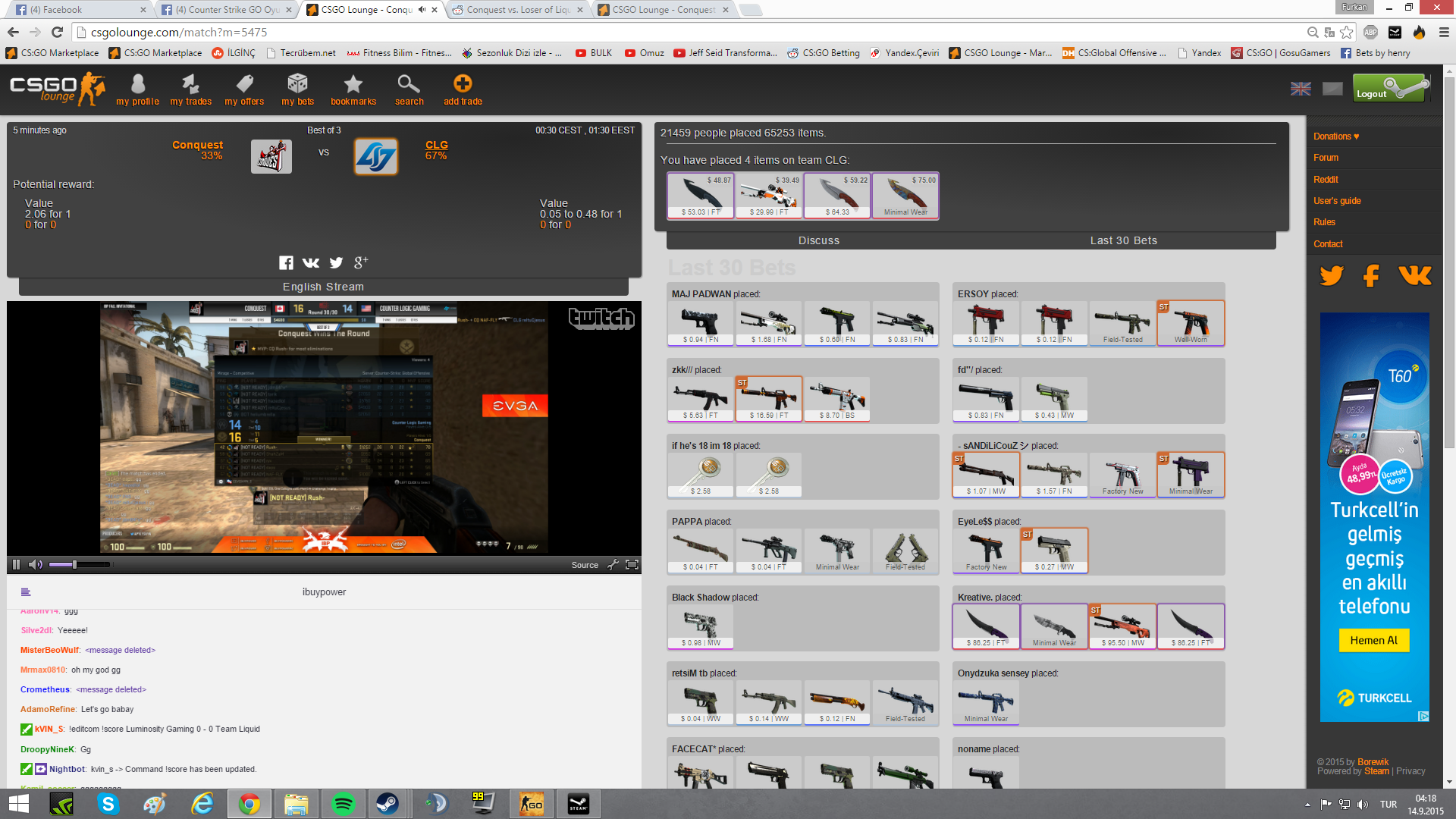Switch to Facebook browser tab
1456x819 pixels.
[80, 10]
